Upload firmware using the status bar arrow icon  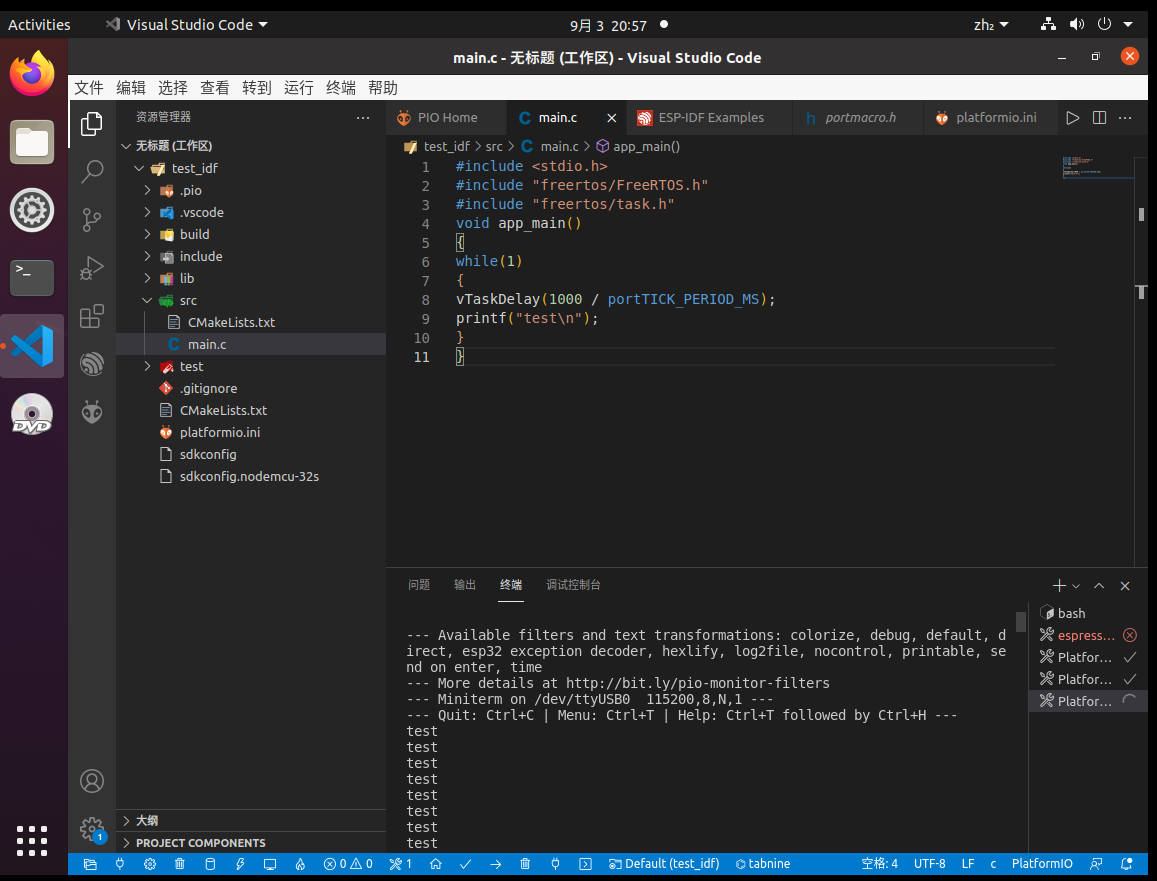[x=495, y=863]
